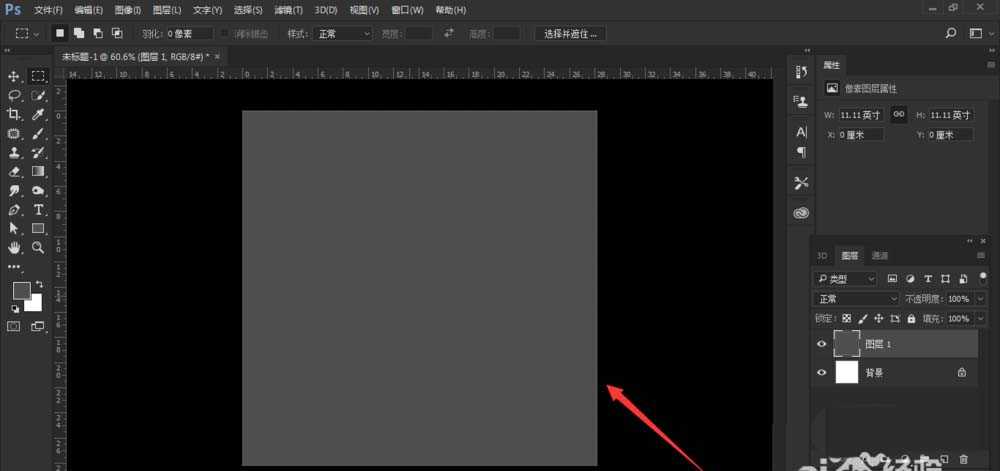Open the Creative Cloud Libraries panel icon
The height and width of the screenshot is (471, 1000).
coord(801,212)
